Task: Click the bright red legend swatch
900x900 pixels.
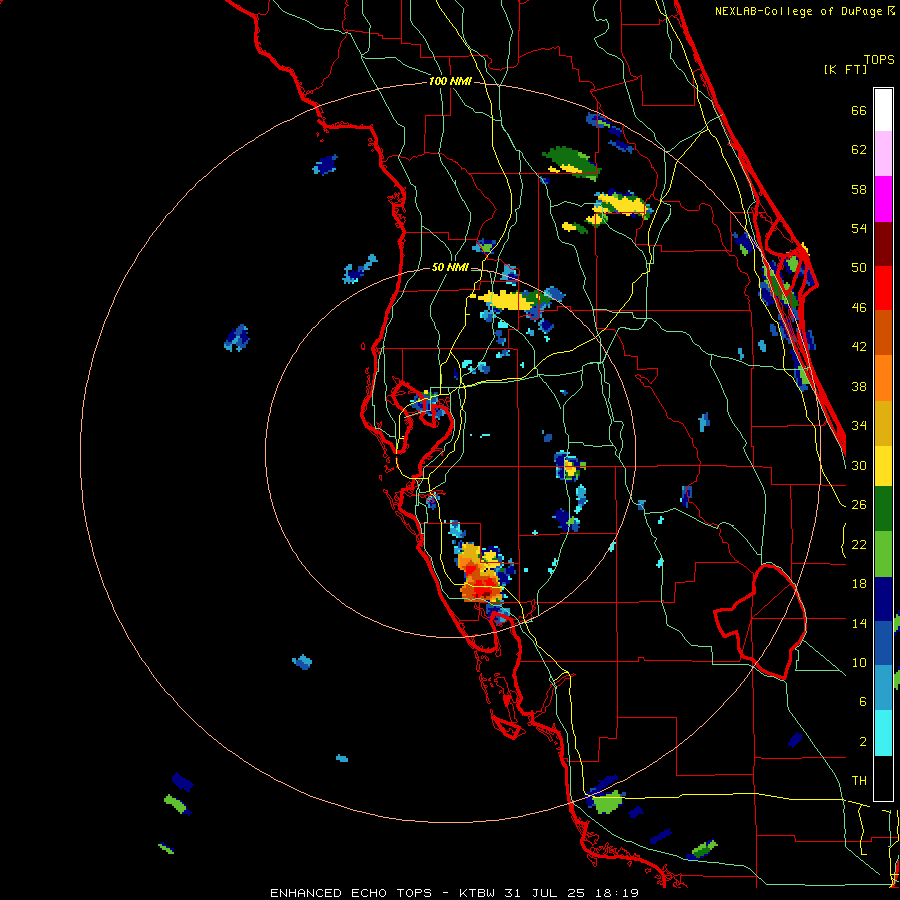Action: (x=883, y=288)
